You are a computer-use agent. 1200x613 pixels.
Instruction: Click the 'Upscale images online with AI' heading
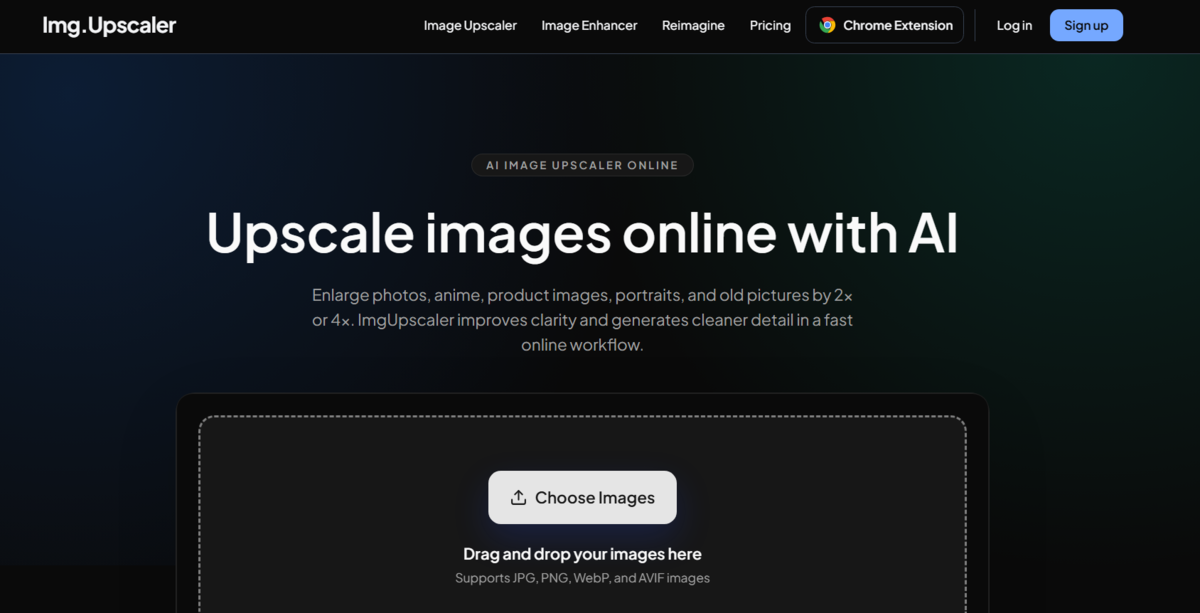pos(582,233)
